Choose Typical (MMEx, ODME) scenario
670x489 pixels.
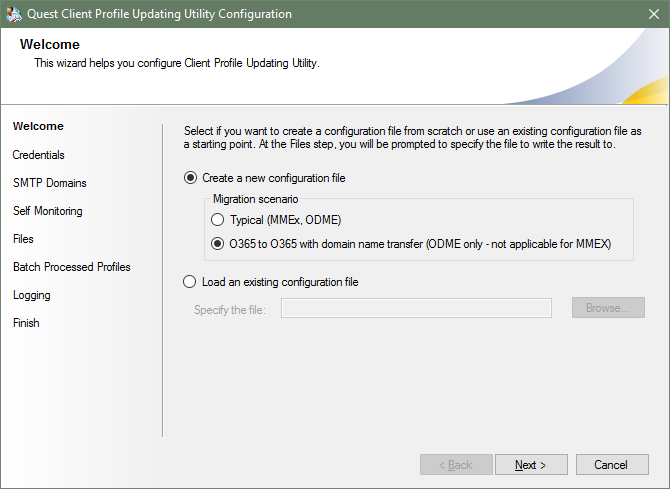(x=217, y=220)
